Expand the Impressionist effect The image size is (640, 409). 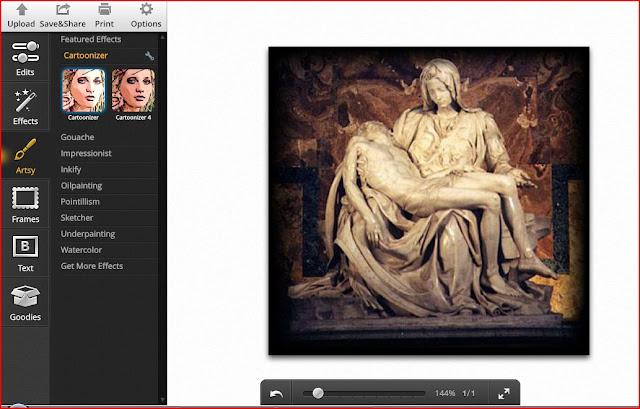pyautogui.click(x=86, y=153)
